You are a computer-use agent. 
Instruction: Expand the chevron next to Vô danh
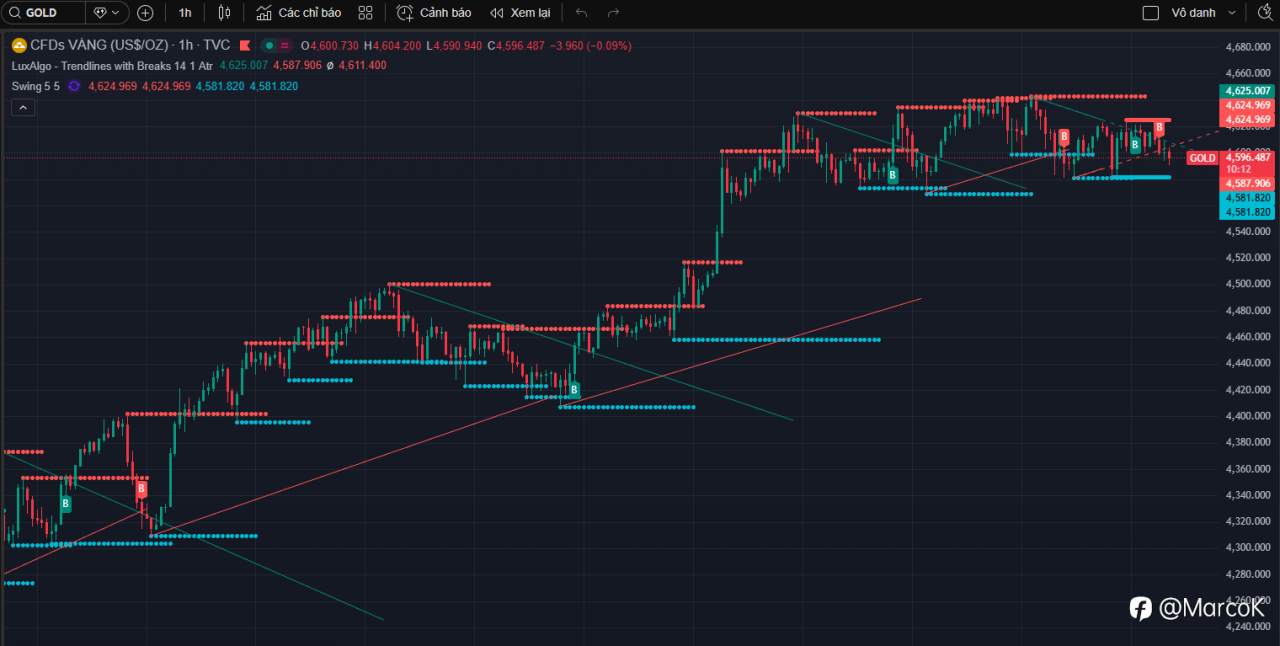pyautogui.click(x=1232, y=13)
